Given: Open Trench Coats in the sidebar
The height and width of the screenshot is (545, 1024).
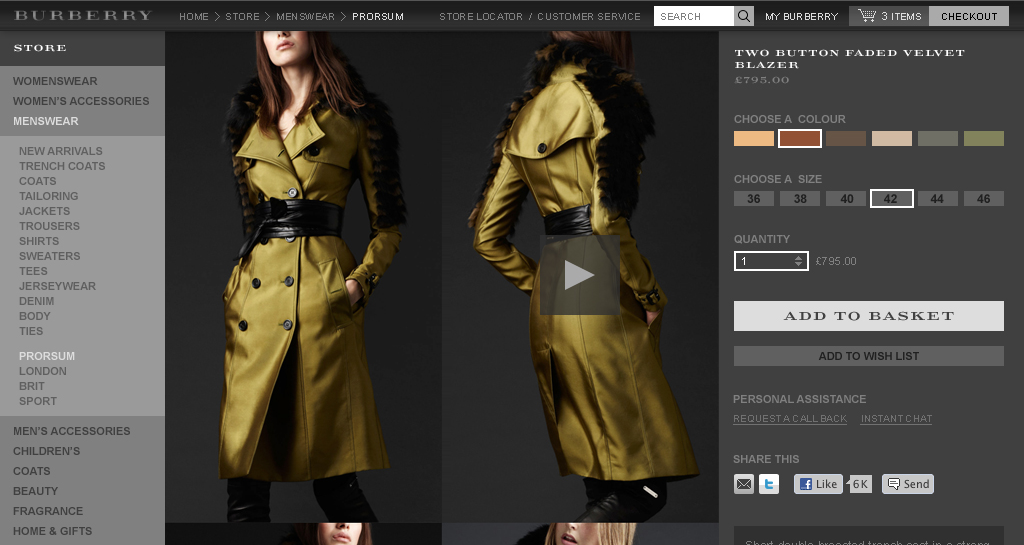Looking at the screenshot, I should pos(62,166).
